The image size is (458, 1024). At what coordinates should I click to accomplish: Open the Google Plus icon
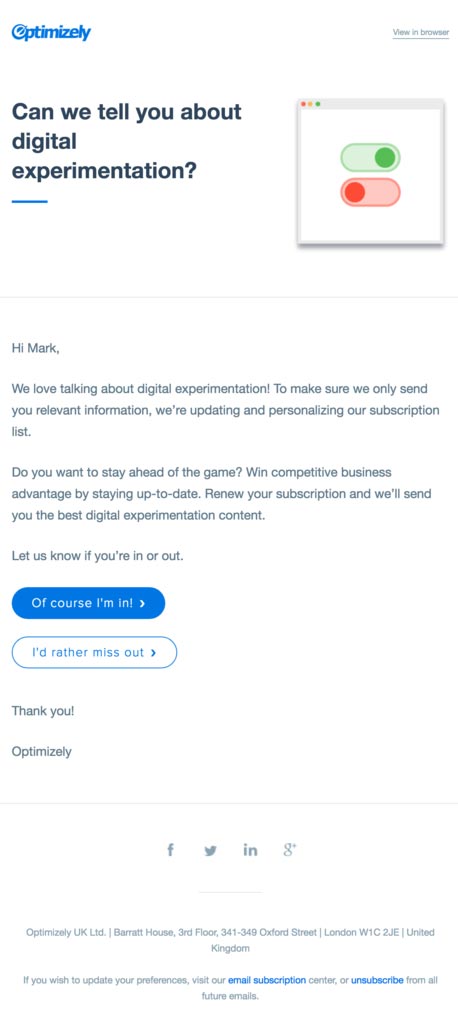(x=290, y=850)
